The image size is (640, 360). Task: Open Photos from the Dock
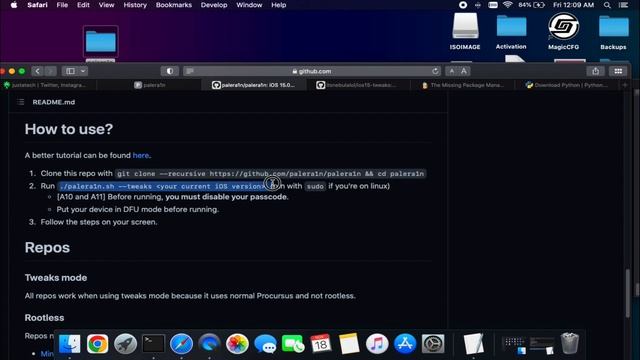point(237,344)
